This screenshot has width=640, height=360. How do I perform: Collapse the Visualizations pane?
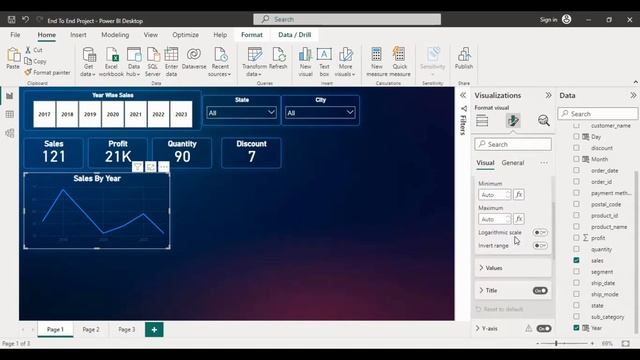click(x=548, y=96)
